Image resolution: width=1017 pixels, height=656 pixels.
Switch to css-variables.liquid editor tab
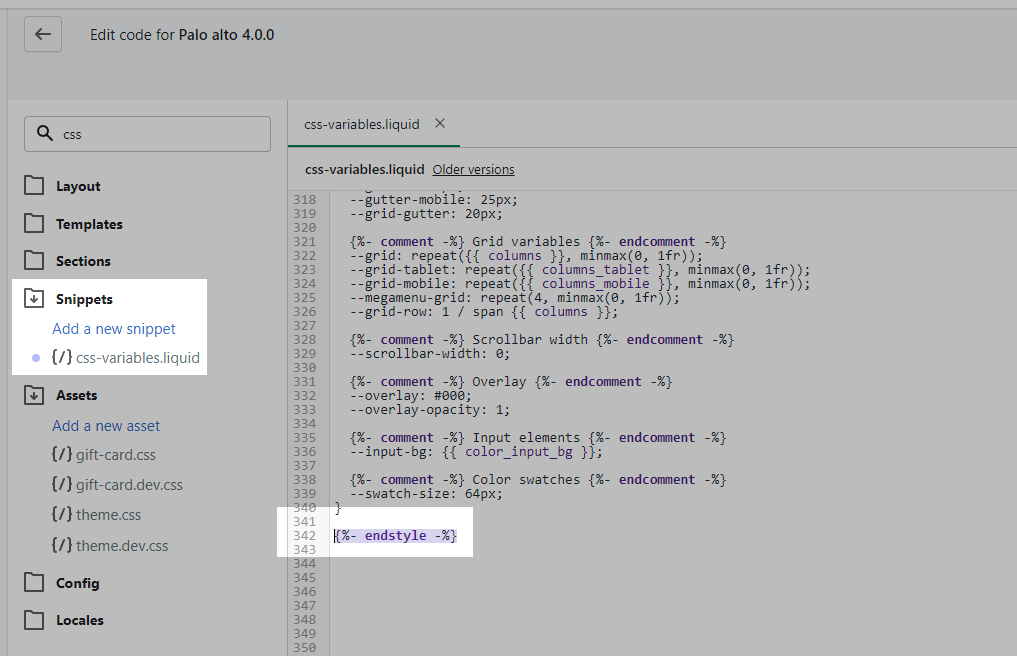[x=361, y=125]
